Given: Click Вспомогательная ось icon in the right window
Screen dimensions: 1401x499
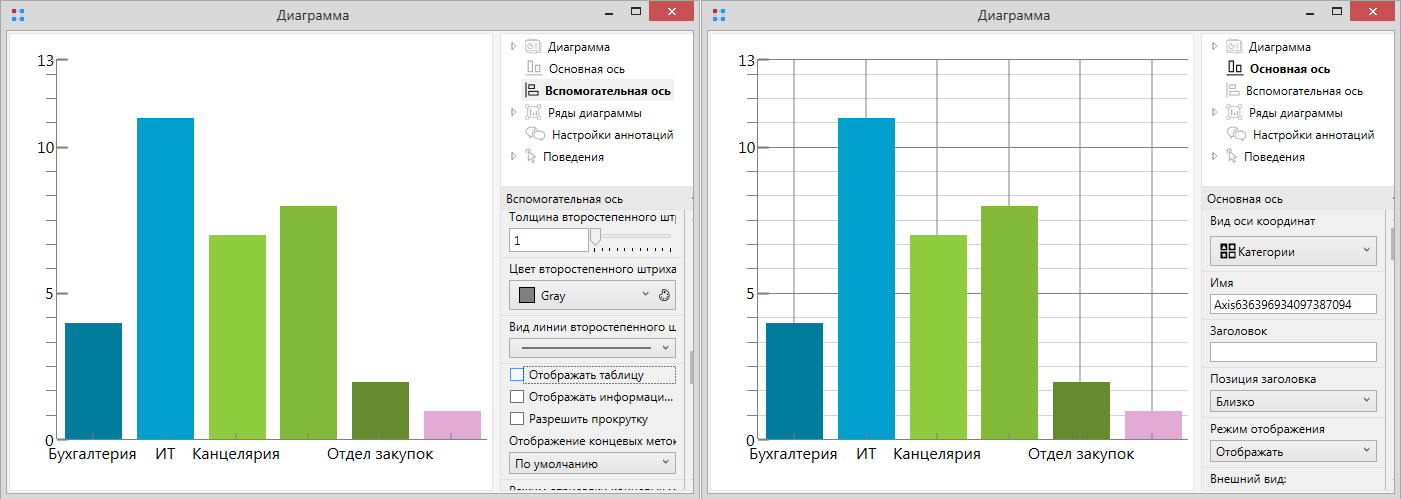Looking at the screenshot, I should (1233, 91).
